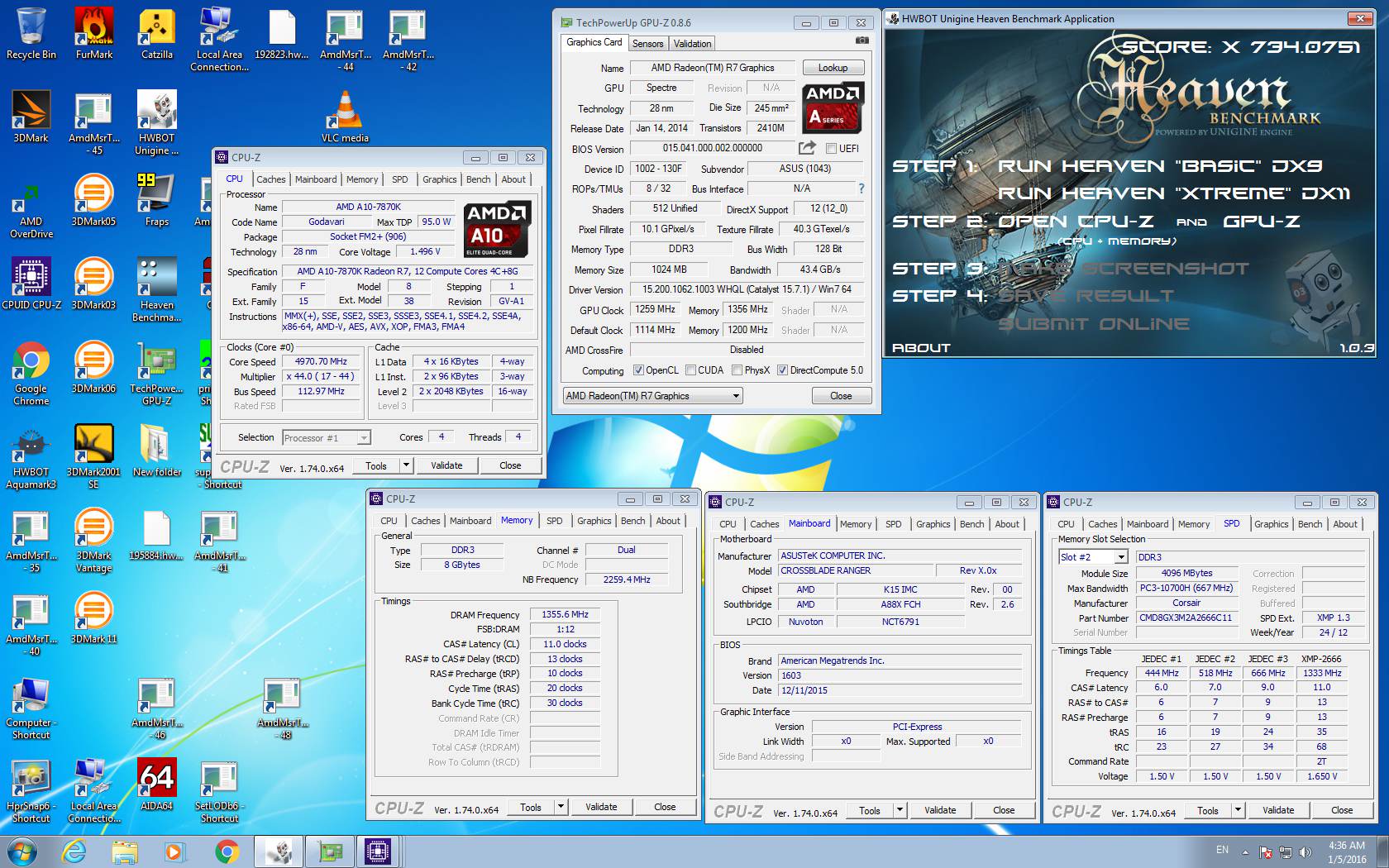The width and height of the screenshot is (1389, 868).
Task: Click ABOUT in the HWBOT Heaven window
Action: click(921, 348)
